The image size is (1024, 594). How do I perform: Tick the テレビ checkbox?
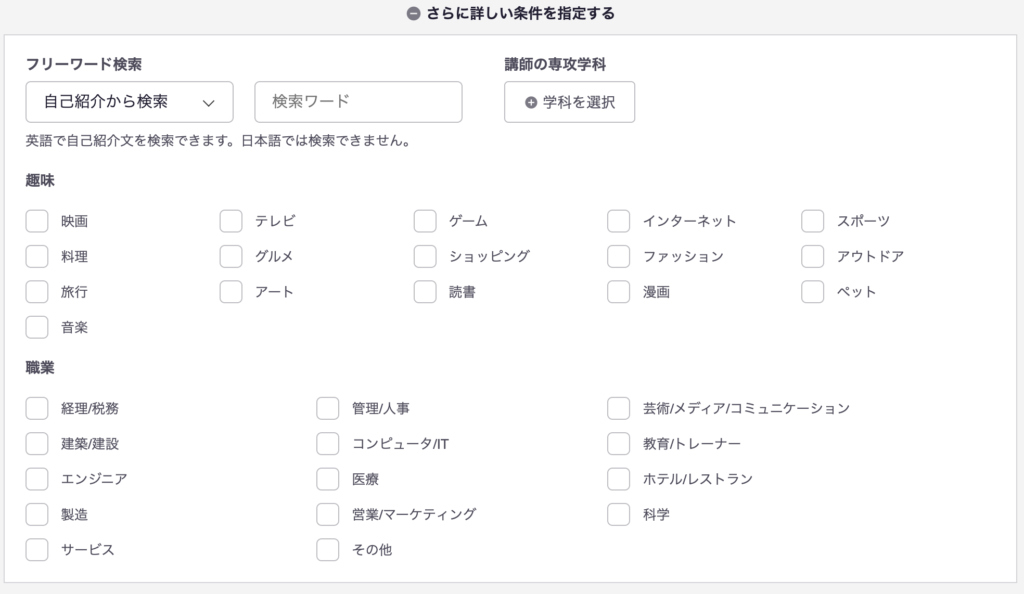tap(231, 221)
